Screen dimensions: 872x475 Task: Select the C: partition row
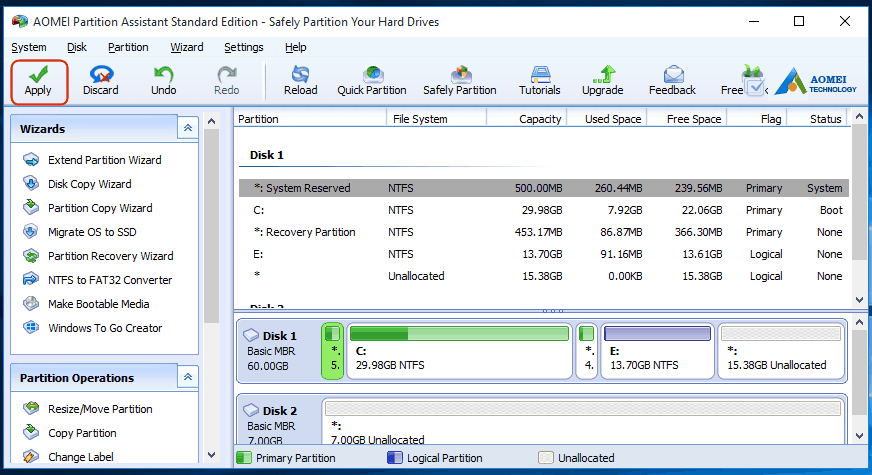pos(544,210)
